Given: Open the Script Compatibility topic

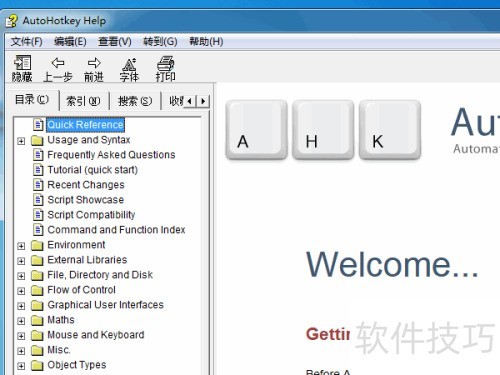Looking at the screenshot, I should point(91,215).
